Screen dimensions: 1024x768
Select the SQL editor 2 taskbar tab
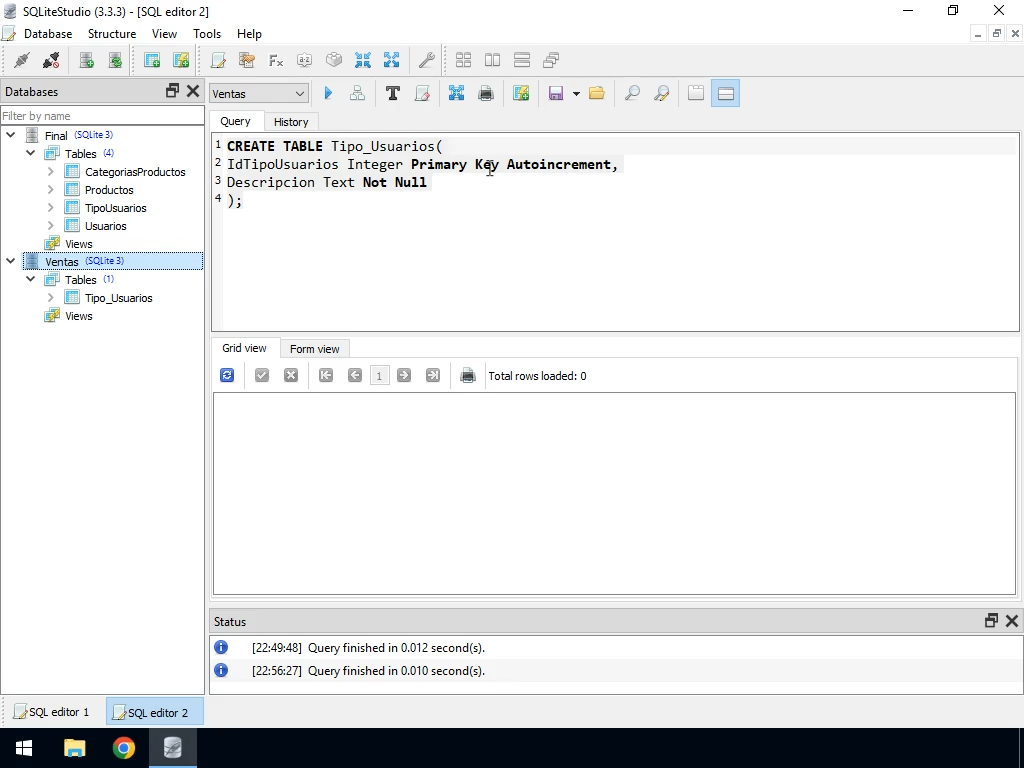pos(155,712)
